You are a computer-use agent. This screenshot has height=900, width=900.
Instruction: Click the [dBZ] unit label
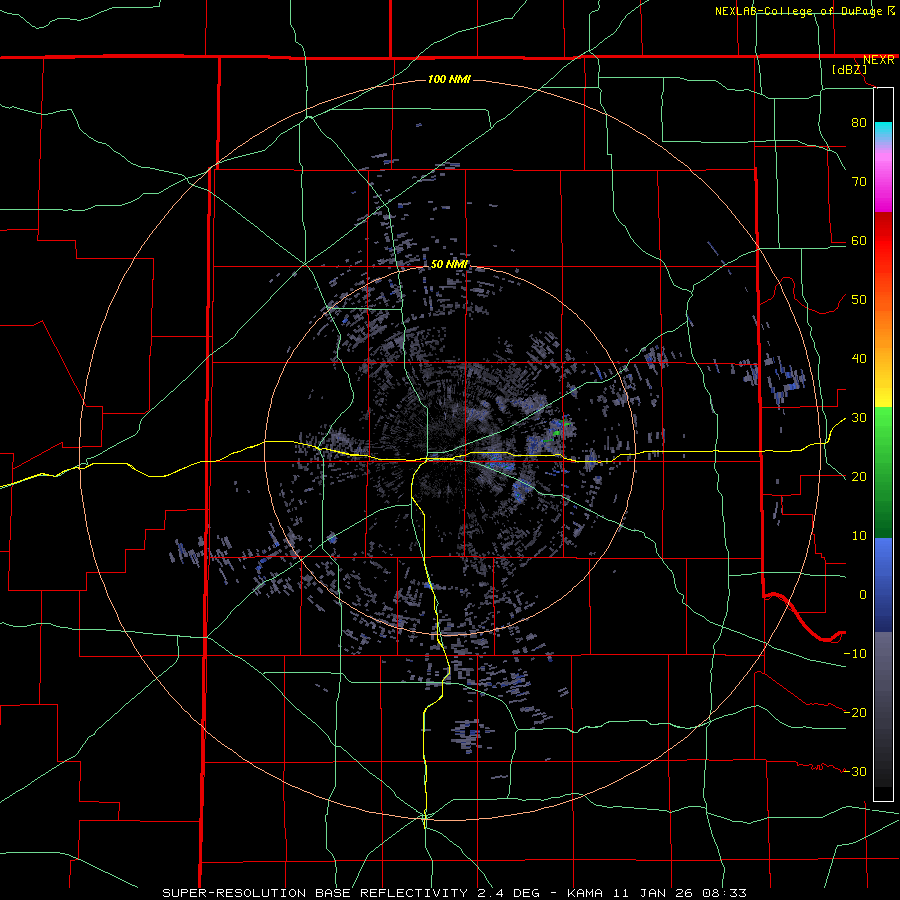tap(849, 69)
